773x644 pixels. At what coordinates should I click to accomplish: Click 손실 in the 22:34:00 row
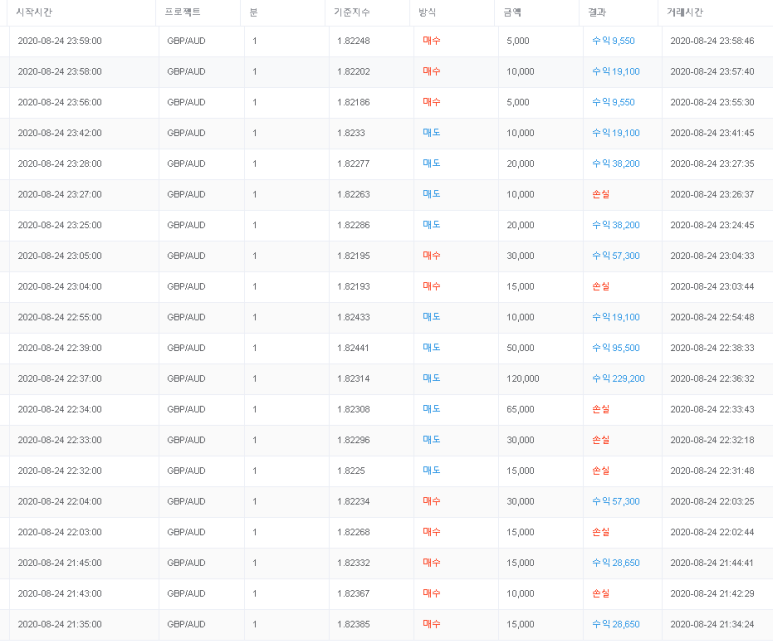point(601,409)
